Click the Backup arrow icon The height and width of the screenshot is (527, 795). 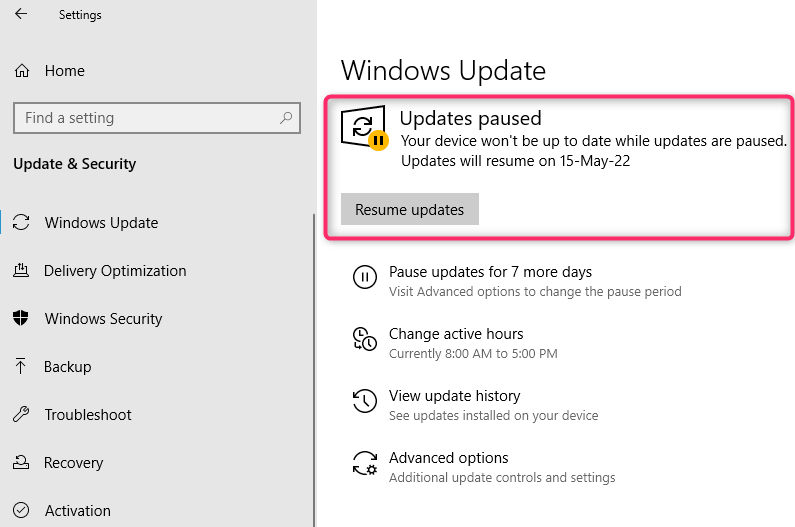[x=21, y=367]
